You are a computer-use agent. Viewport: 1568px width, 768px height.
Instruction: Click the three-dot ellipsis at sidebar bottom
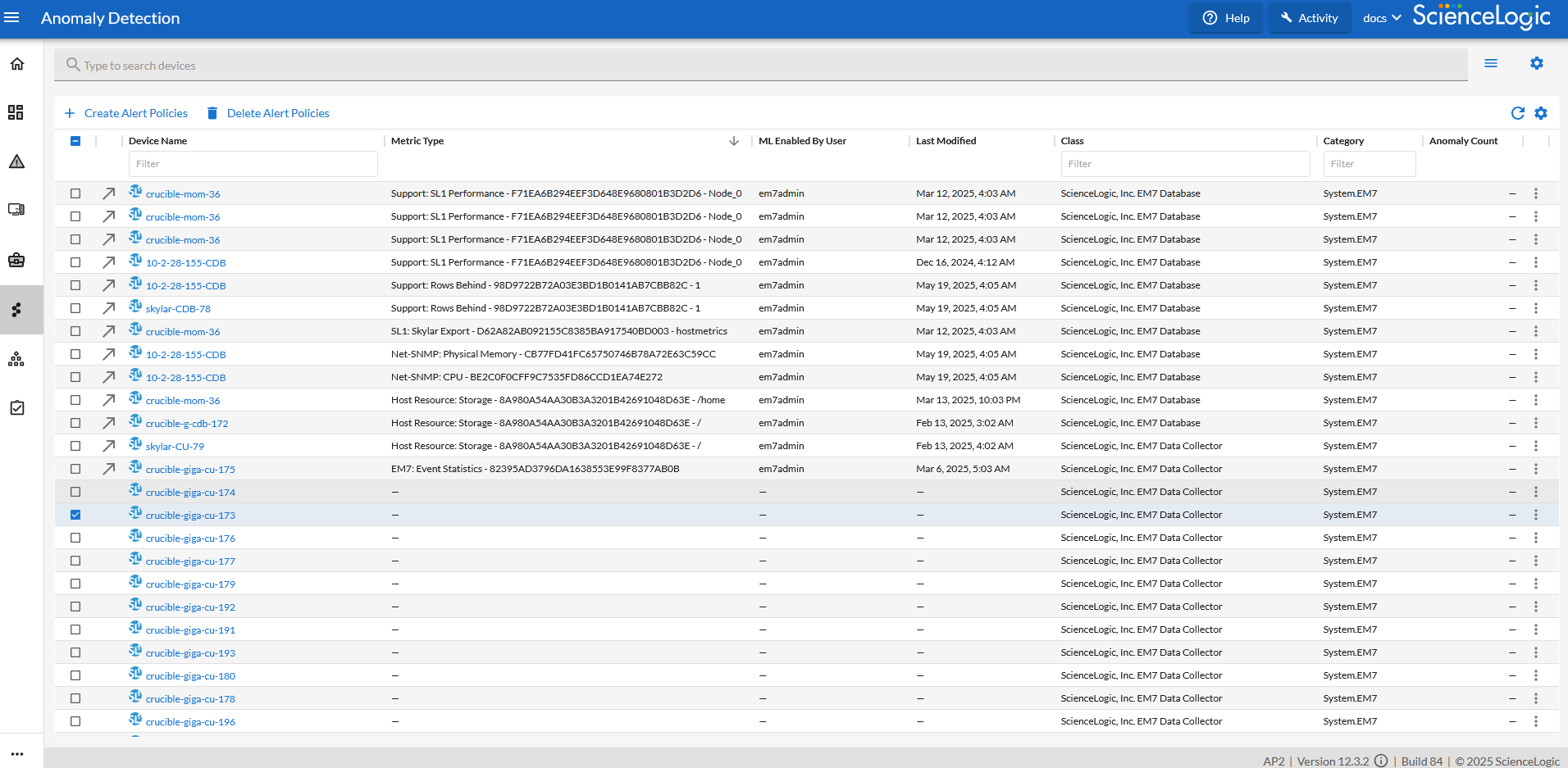(x=17, y=754)
